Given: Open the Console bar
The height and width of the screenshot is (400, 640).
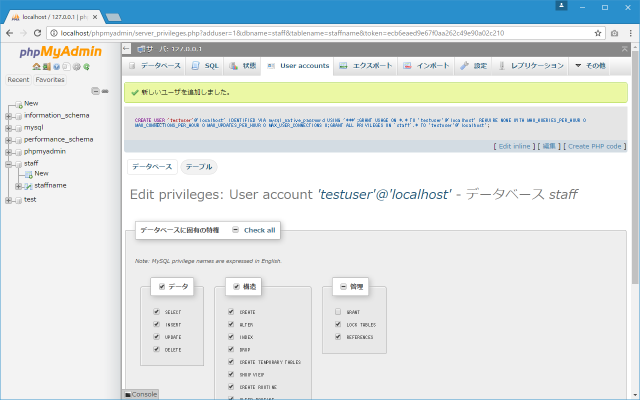Looking at the screenshot, I should pyautogui.click(x=141, y=394).
